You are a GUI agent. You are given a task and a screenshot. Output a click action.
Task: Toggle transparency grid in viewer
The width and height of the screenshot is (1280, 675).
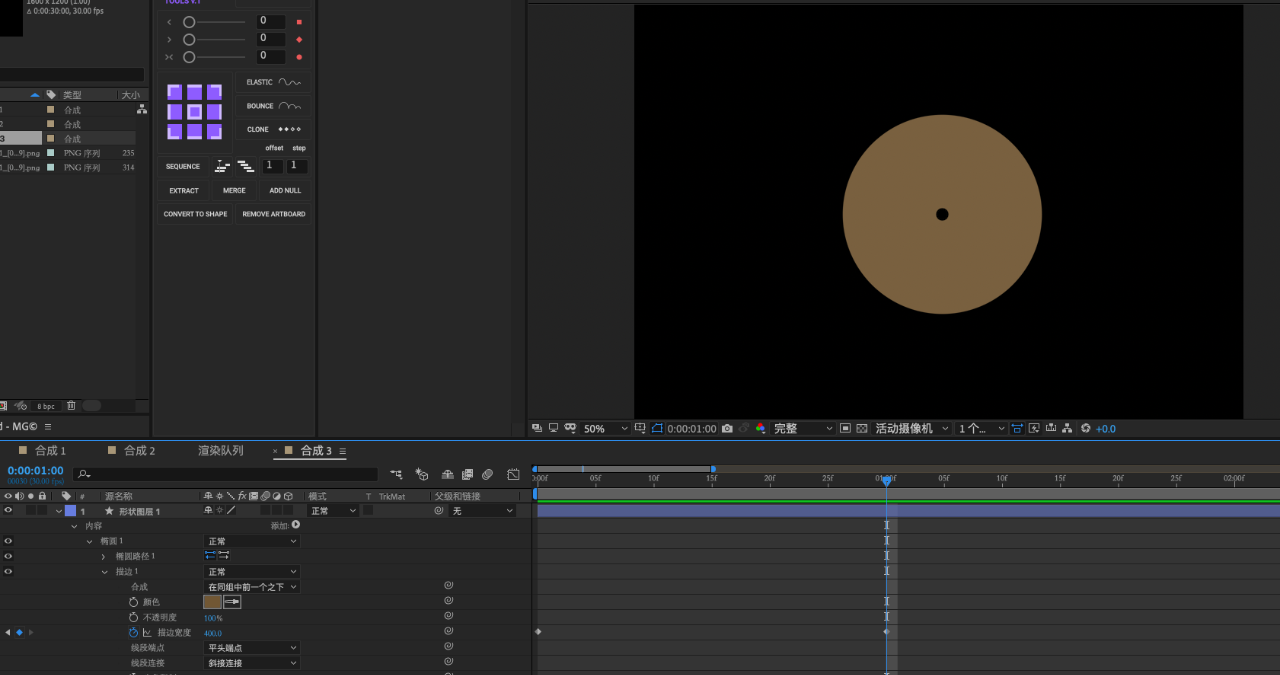pyautogui.click(x=862, y=428)
